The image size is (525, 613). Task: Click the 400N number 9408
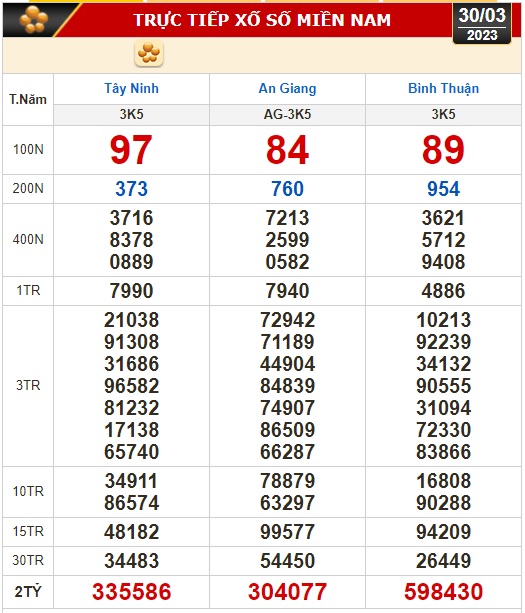click(x=443, y=262)
